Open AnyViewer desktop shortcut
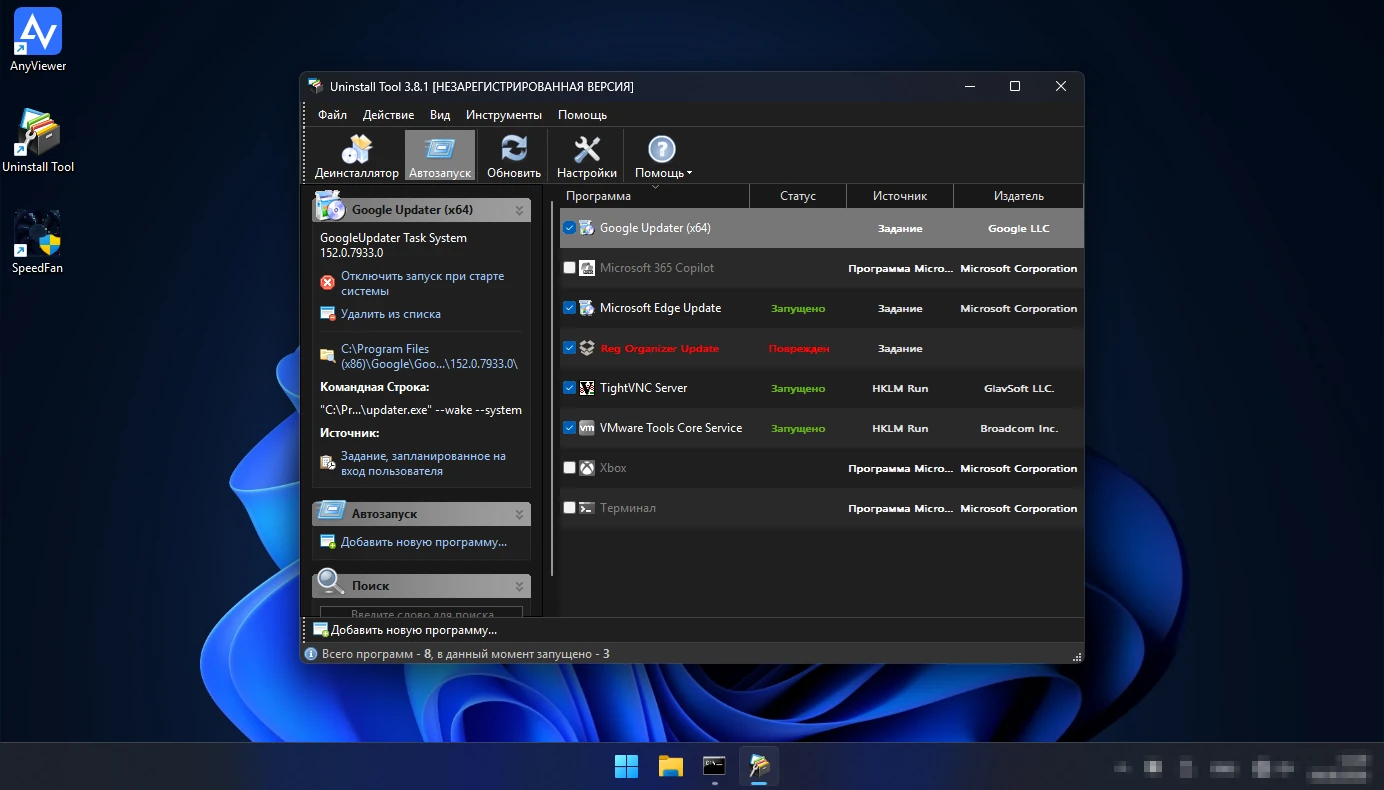This screenshot has height=790, width=1384. coord(38,40)
